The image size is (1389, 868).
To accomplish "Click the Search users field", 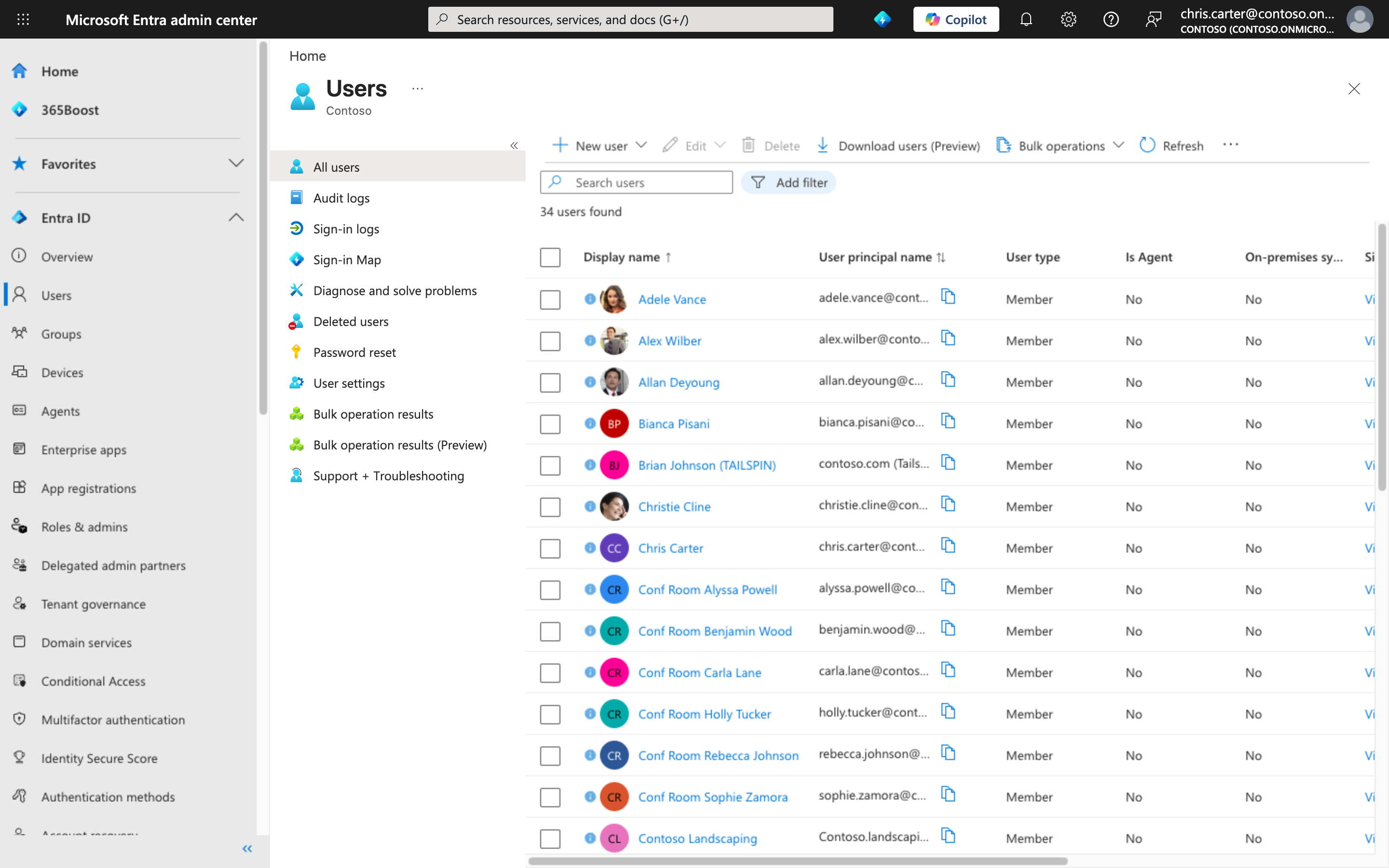I will pos(636,183).
